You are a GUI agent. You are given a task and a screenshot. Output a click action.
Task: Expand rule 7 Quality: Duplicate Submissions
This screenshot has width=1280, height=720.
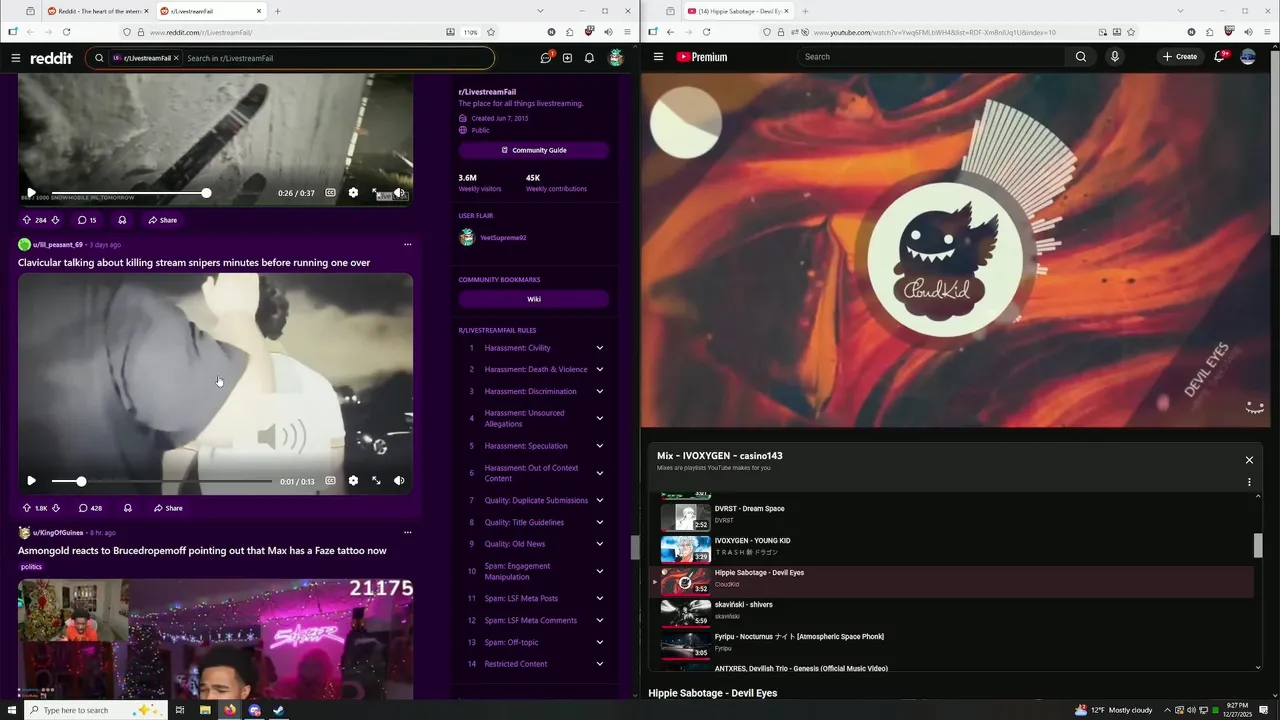click(534, 500)
